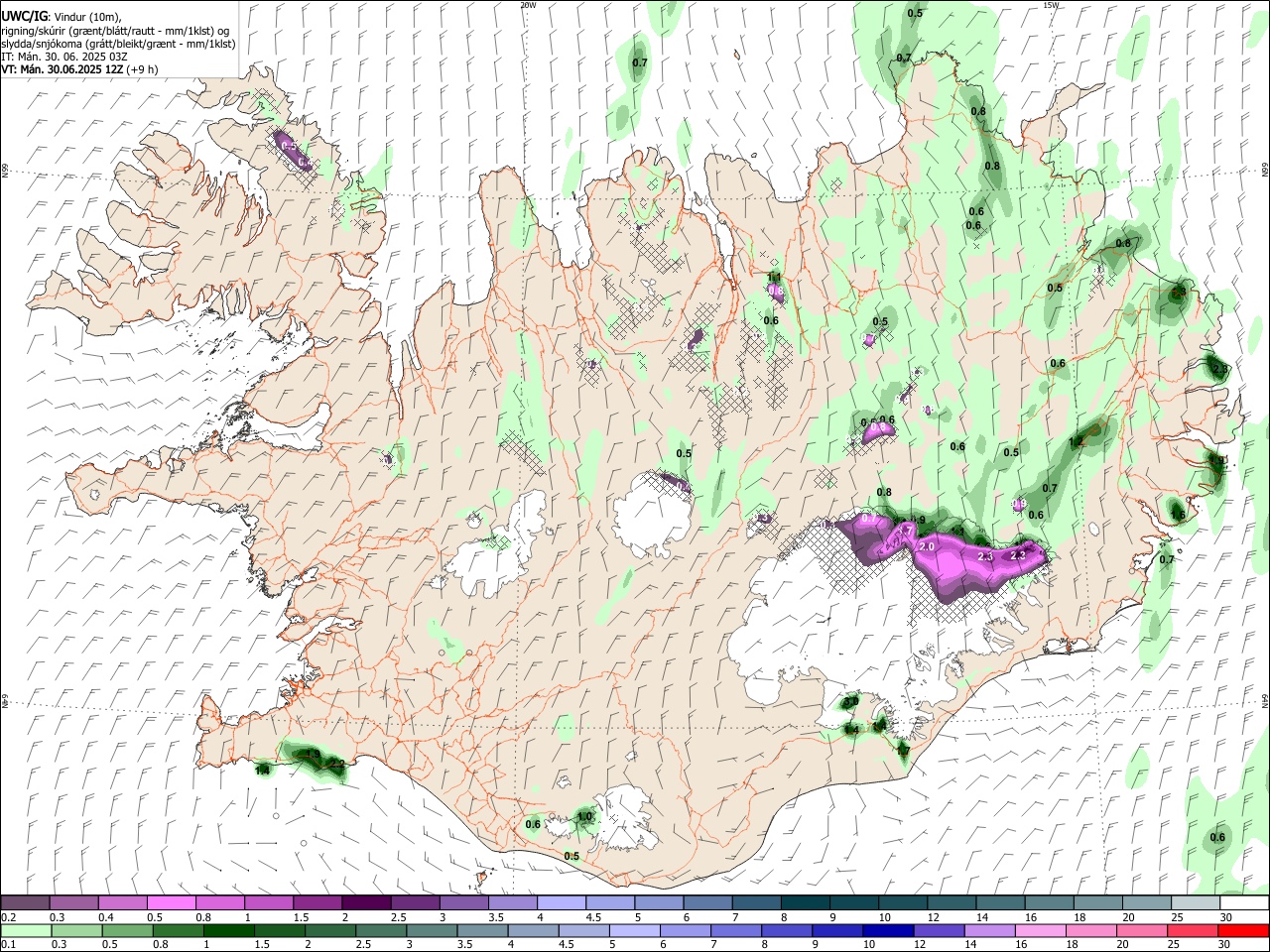This screenshot has height=952, width=1270.
Task: Click the light pink swatch between 16 and 18 in lower legend
Action: click(1040, 930)
